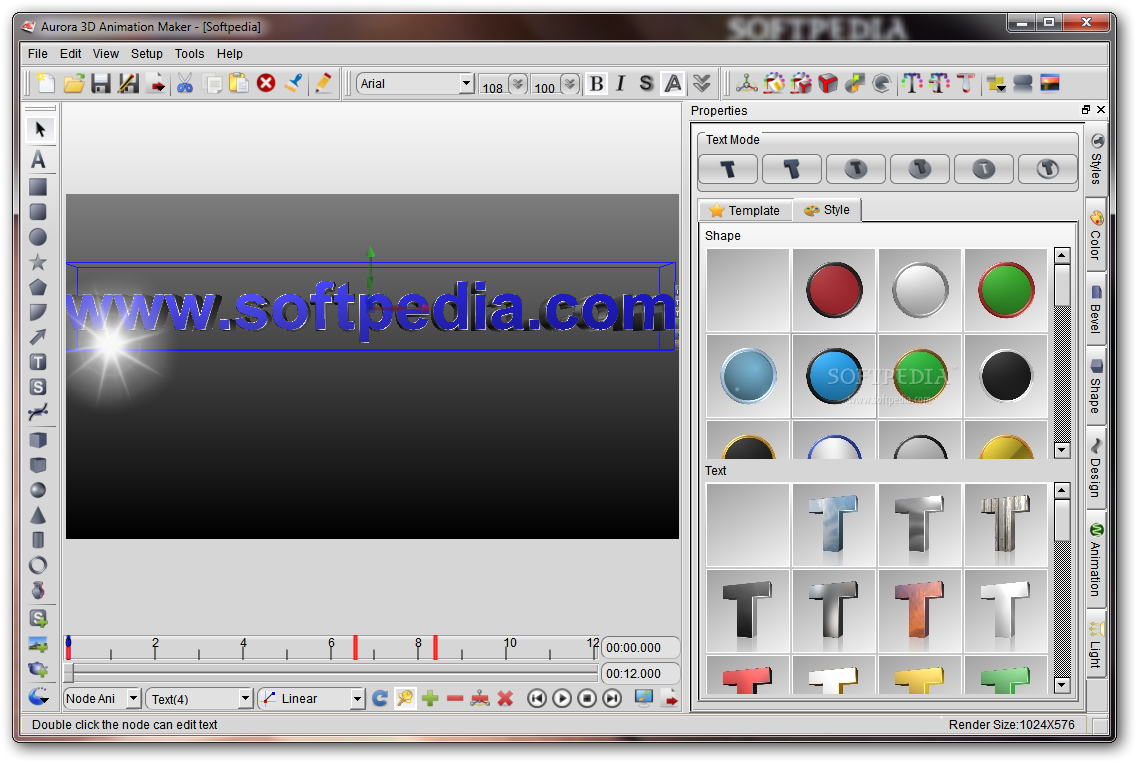This screenshot has height=763, width=1137.
Task: Toggle the S shadow text style
Action: click(646, 83)
